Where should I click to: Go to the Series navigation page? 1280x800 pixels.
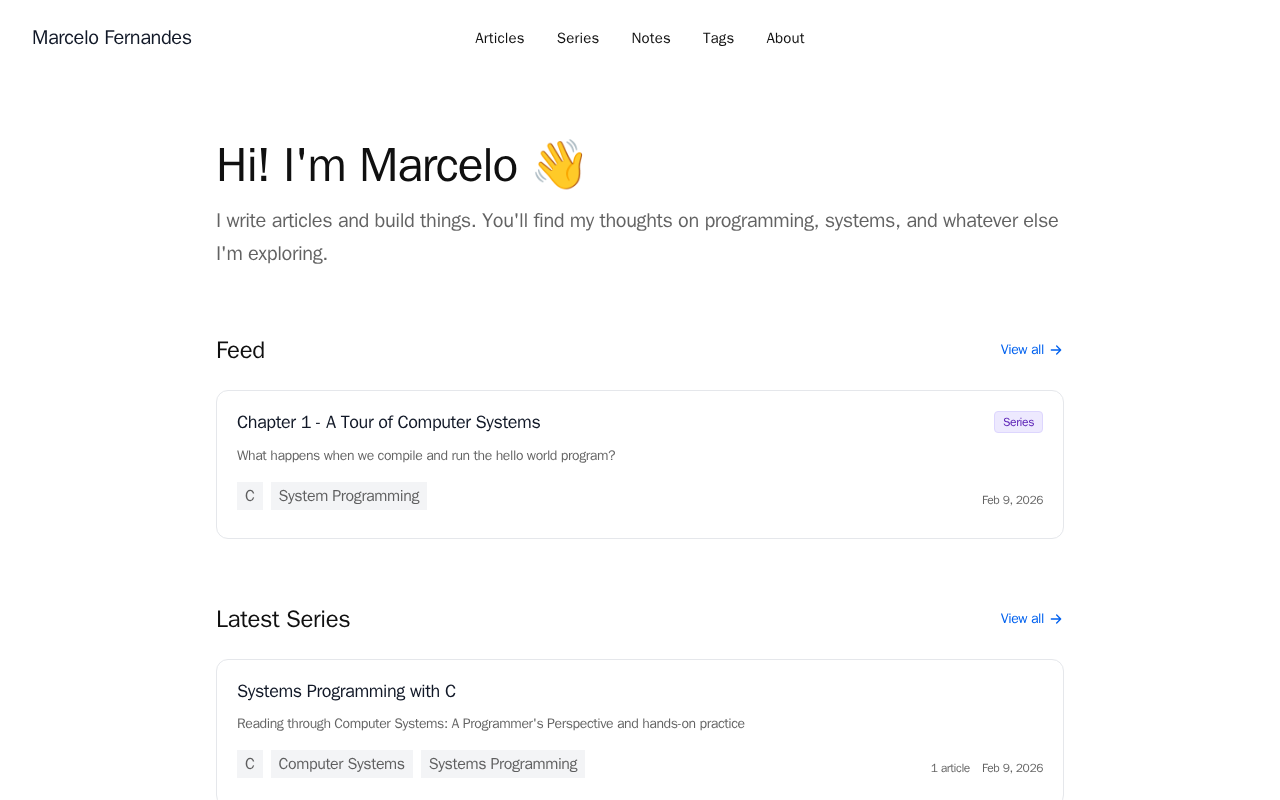point(578,38)
